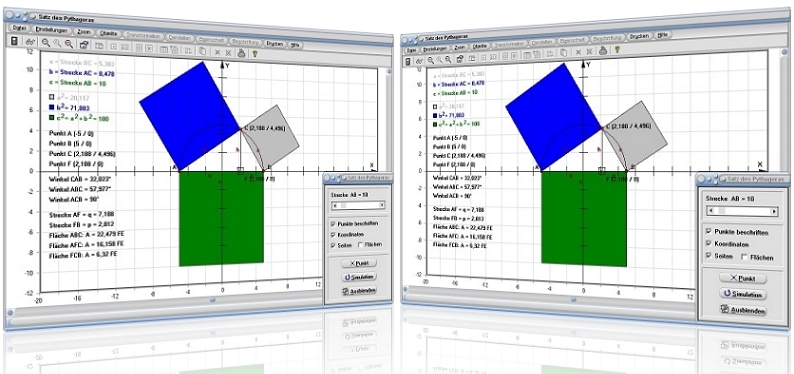This screenshot has height=374, width=794.
Task: Click the printer icon in left window toolbar
Action: (x=242, y=52)
